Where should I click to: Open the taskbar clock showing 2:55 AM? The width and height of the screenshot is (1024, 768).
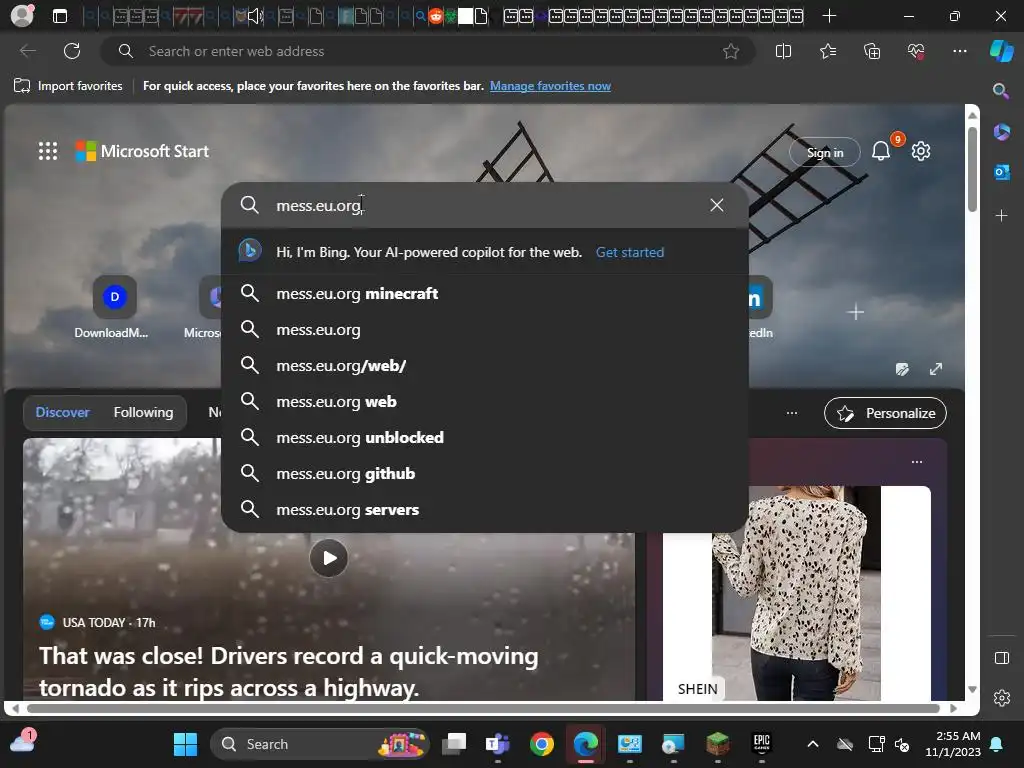[953, 744]
